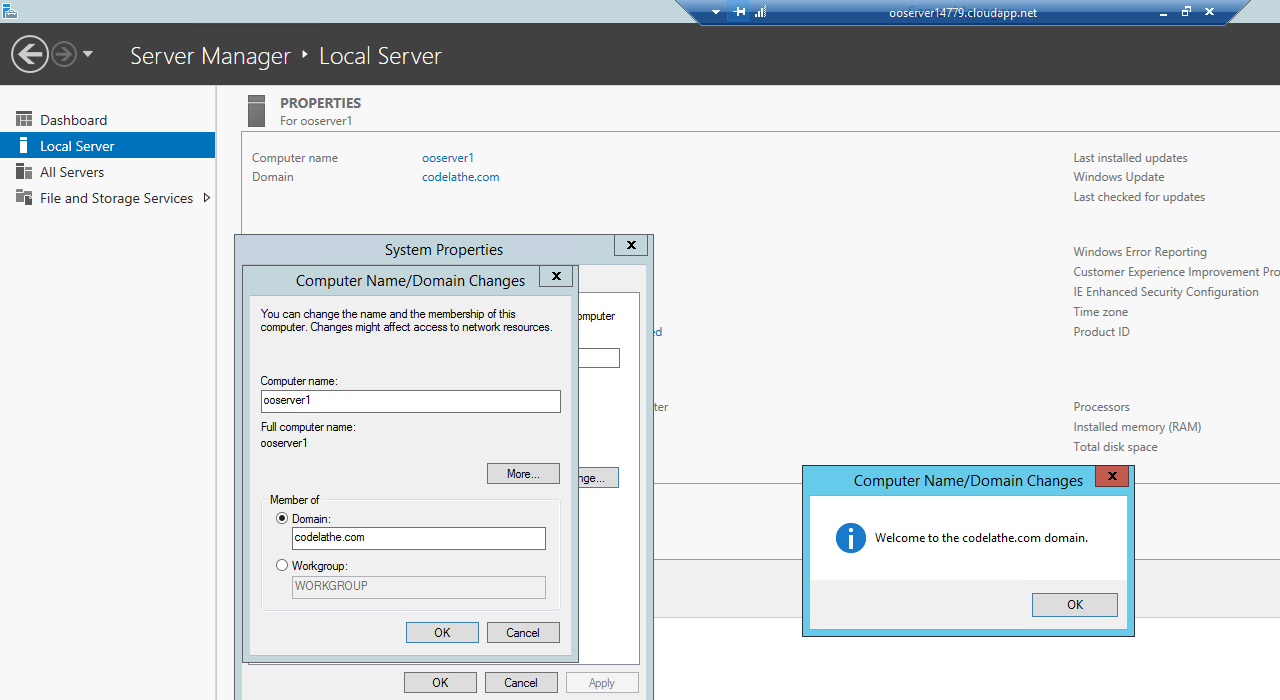
Task: Expand File and Storage Services arrow
Action: [x=207, y=198]
